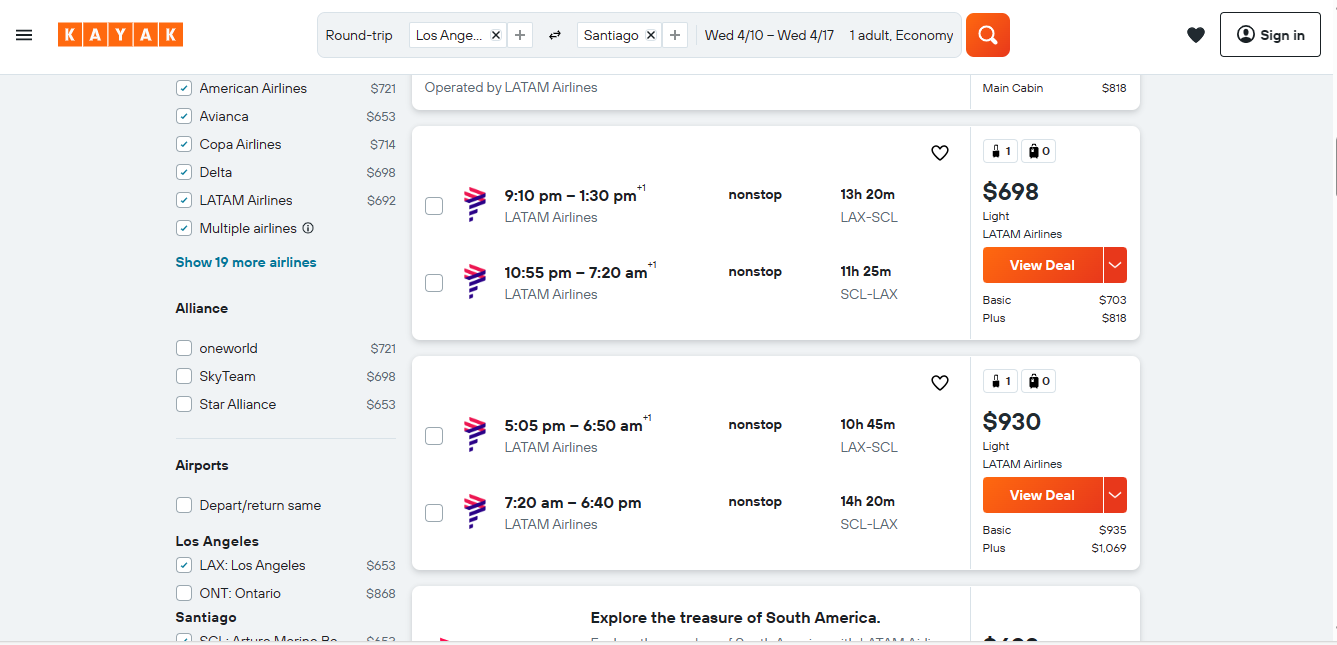Screen dimensions: 1337x645
Task: Select the 5:05 pm LAX-SCL flight checkbox
Action: pyautogui.click(x=434, y=436)
